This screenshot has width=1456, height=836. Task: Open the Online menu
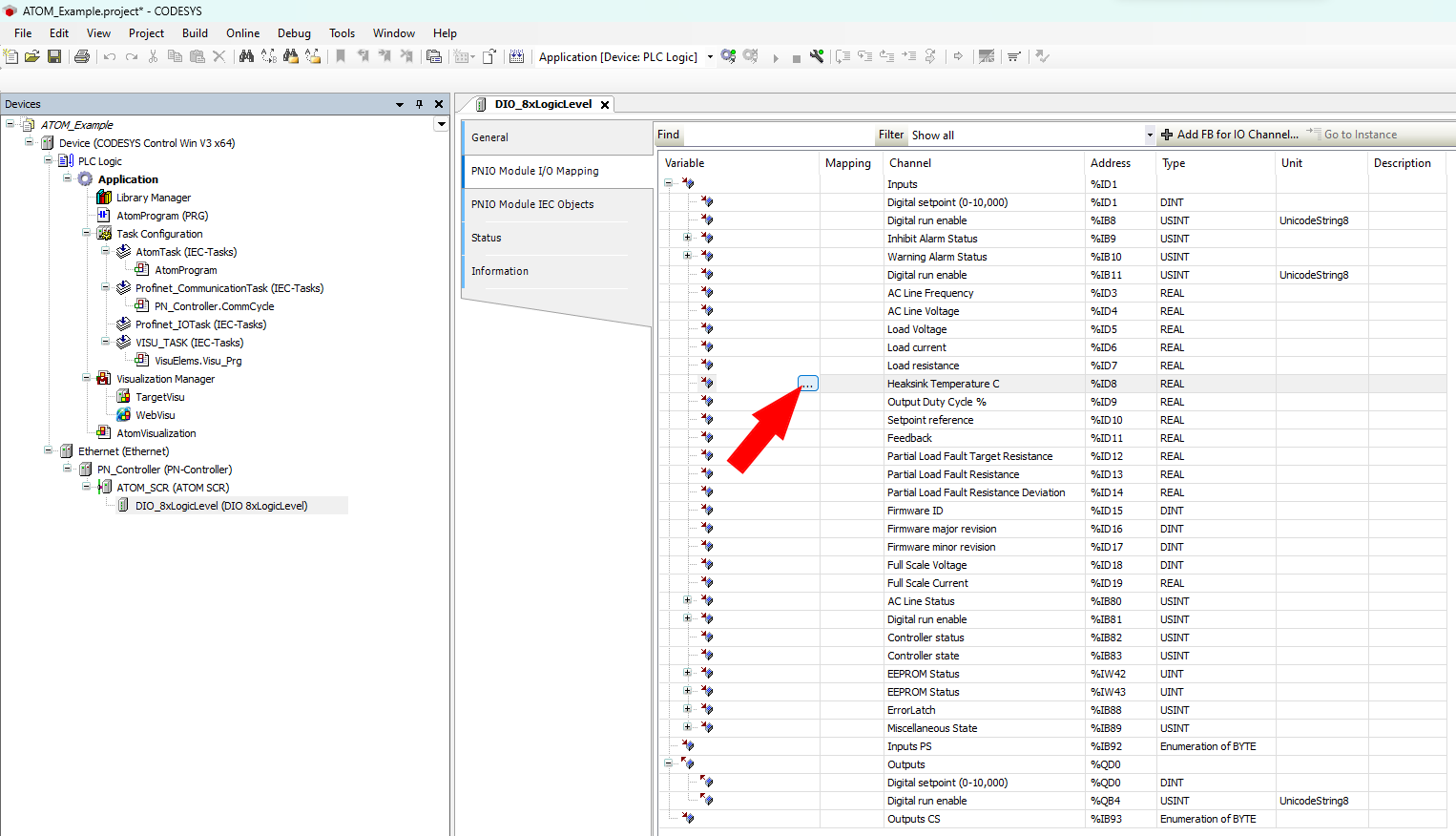242,33
